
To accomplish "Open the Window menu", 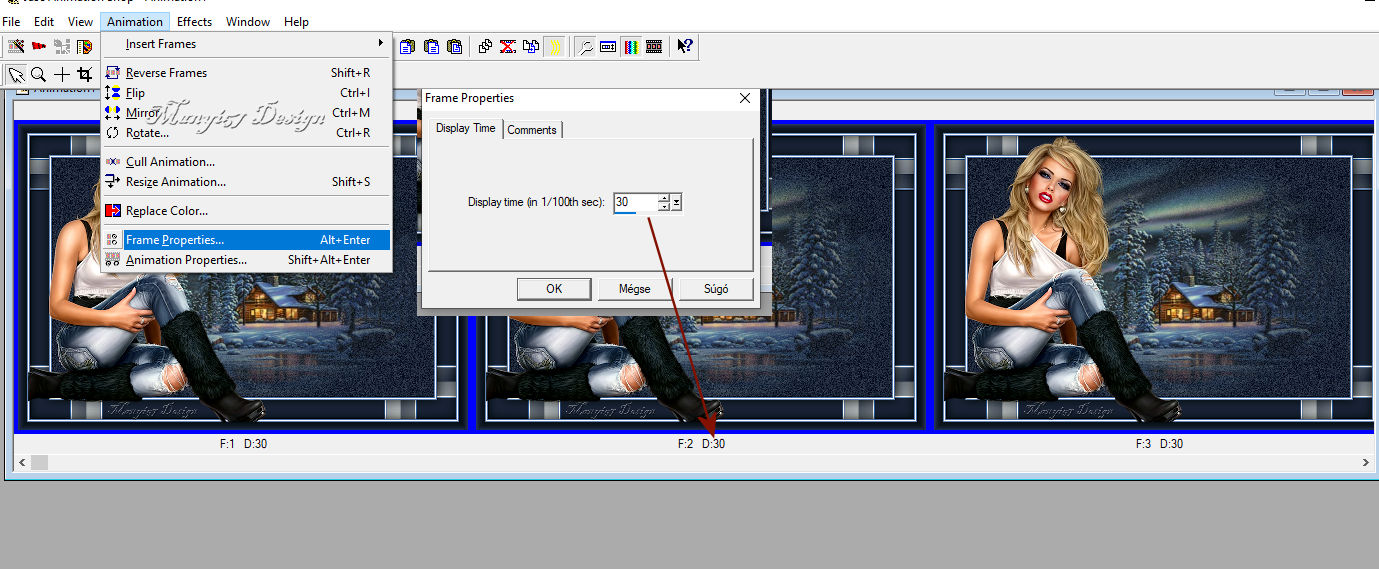I will tap(248, 21).
